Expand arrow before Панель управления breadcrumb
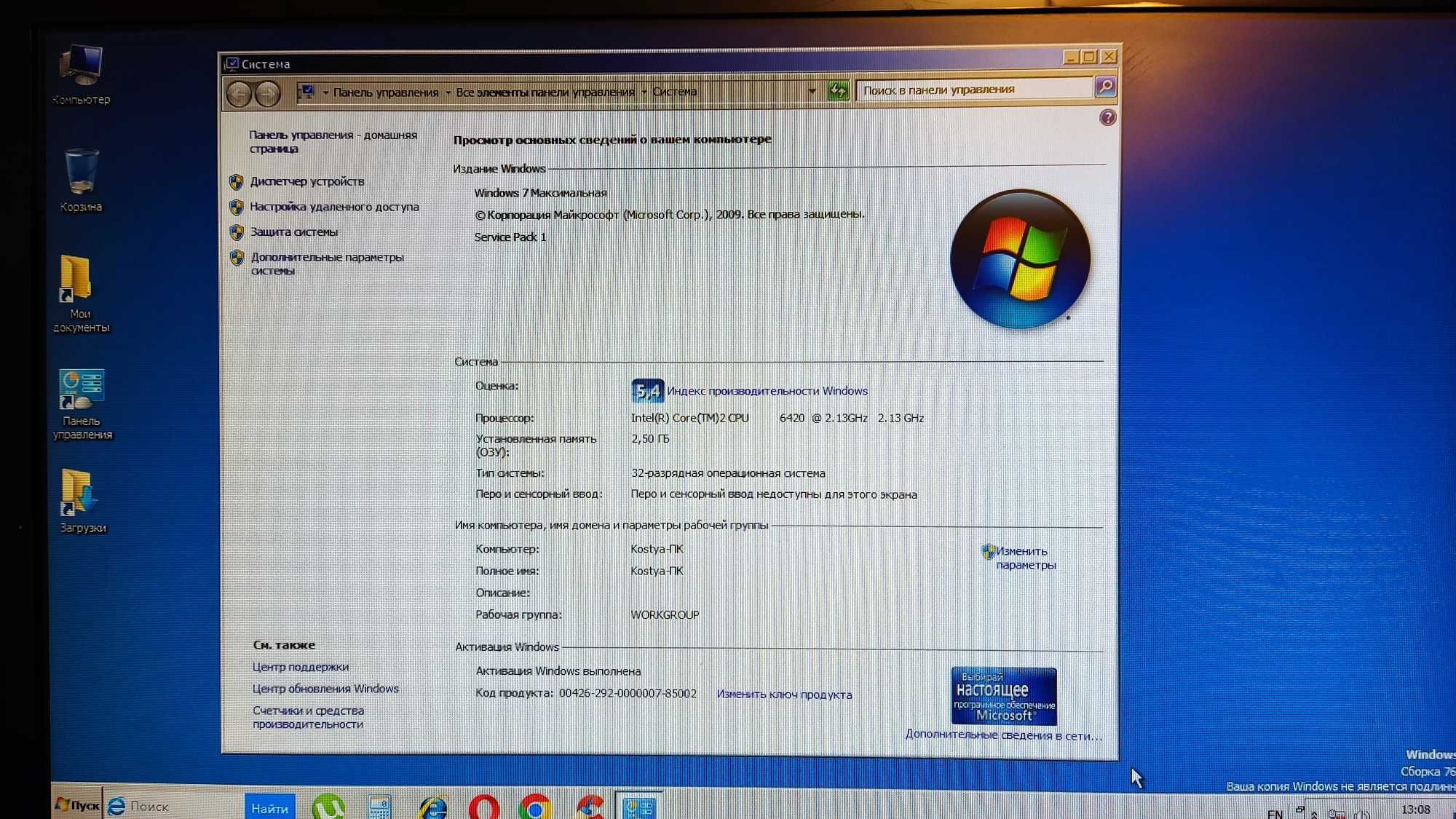Viewport: 1456px width, 819px height. coord(325,92)
